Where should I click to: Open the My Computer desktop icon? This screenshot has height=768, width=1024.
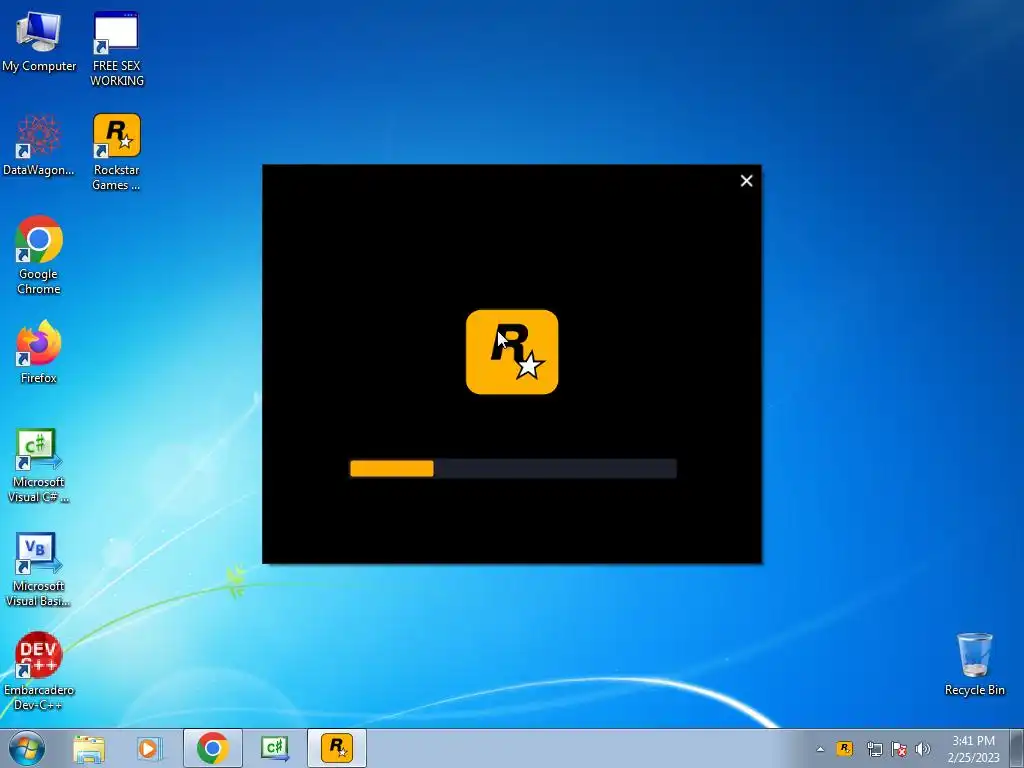click(x=39, y=40)
